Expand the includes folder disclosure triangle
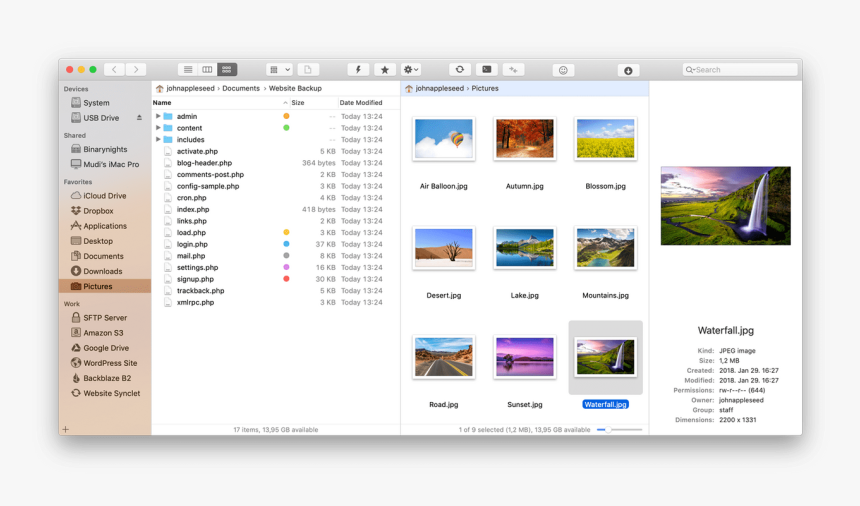The height and width of the screenshot is (506, 860). coord(158,140)
